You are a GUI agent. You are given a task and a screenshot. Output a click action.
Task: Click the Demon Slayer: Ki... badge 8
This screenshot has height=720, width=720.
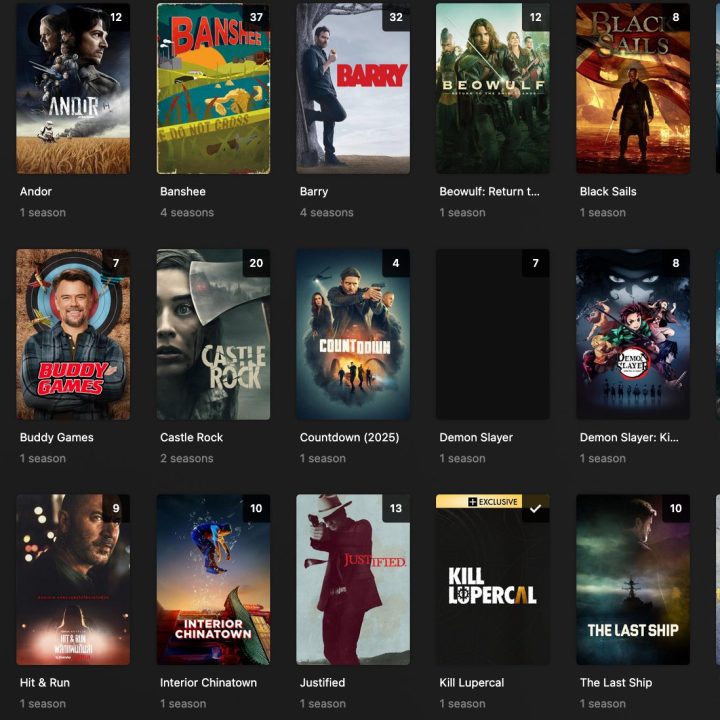[x=676, y=263]
